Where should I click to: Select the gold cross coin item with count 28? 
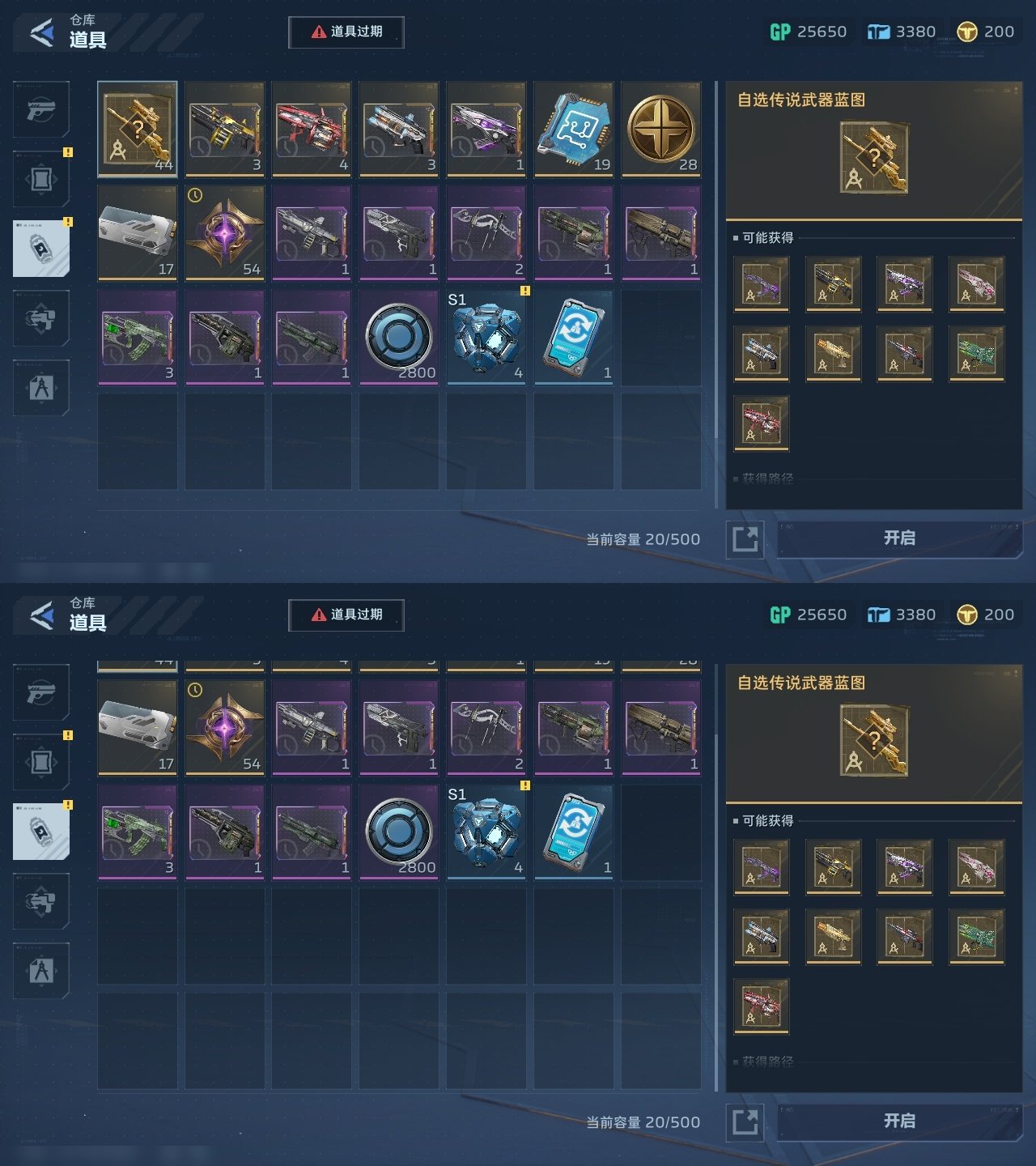pyautogui.click(x=660, y=129)
